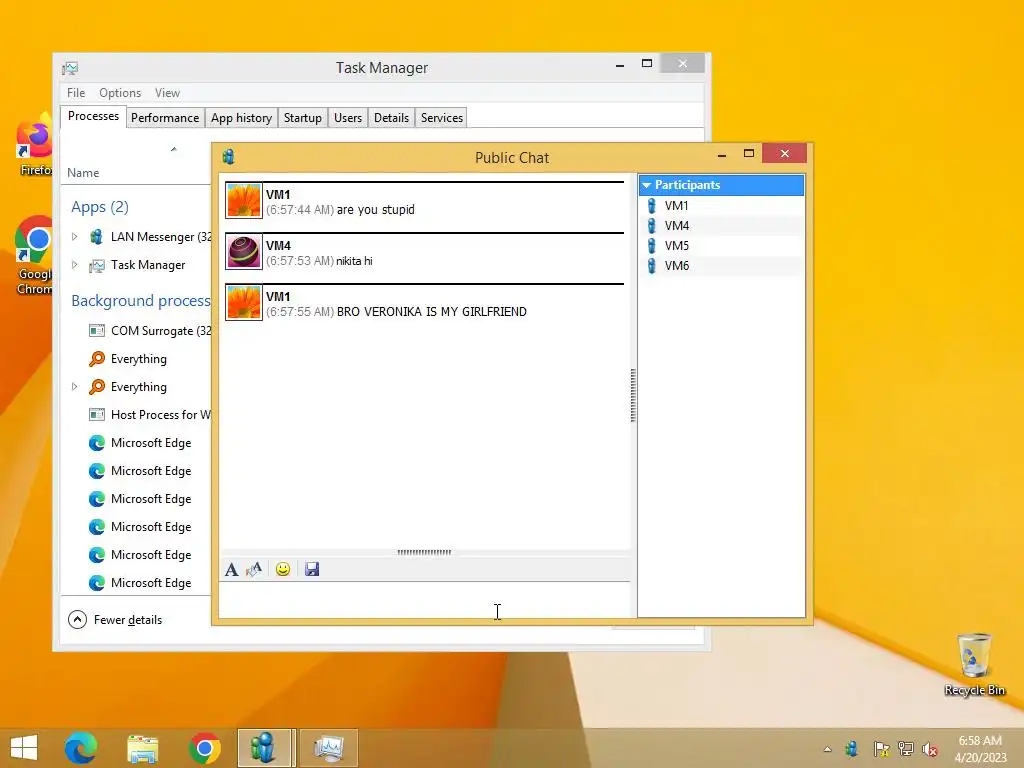Select the COM Surrogate process row
The image size is (1024, 768).
[x=136, y=330]
